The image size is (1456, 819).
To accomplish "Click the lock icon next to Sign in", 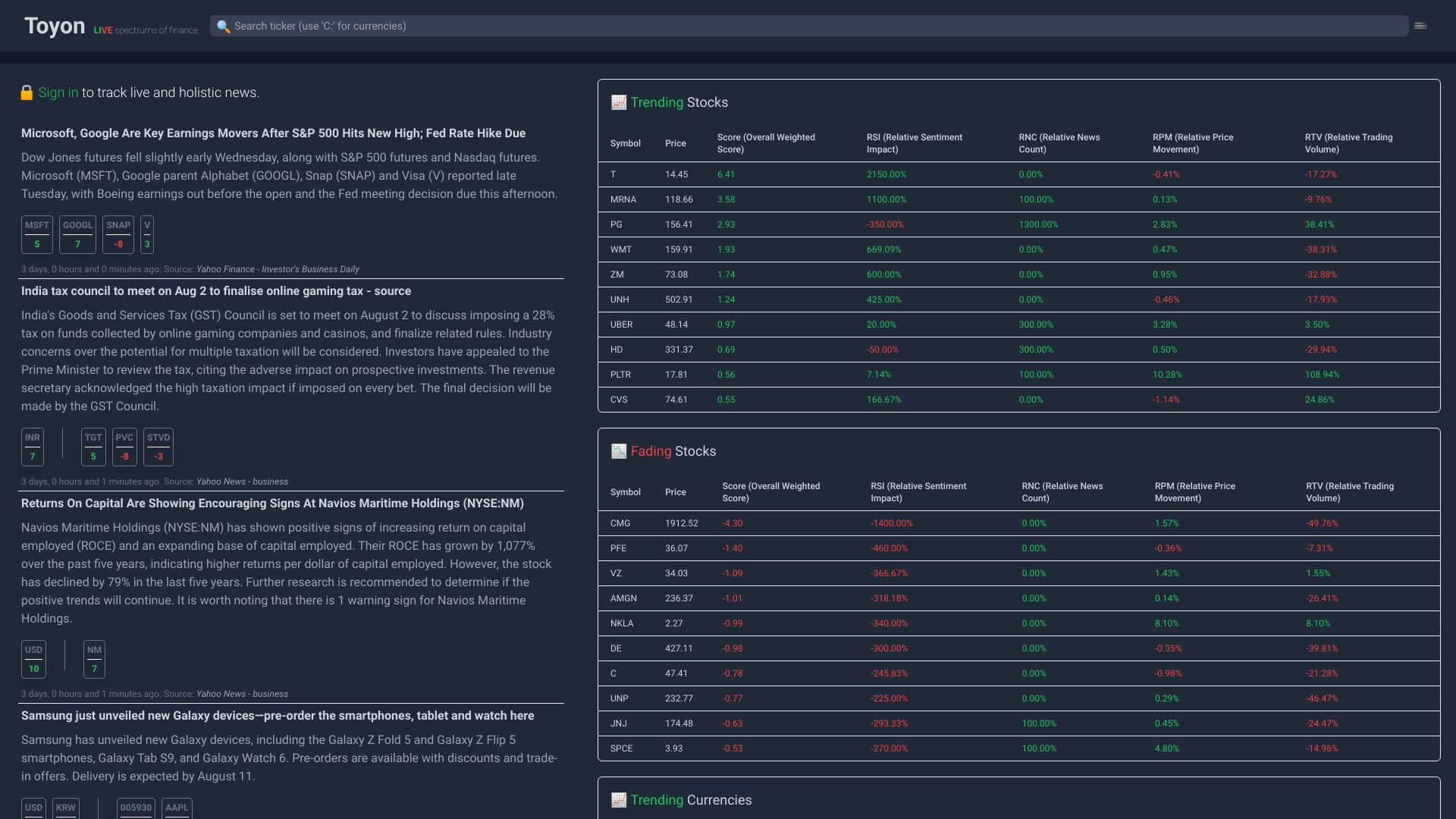I will [x=27, y=92].
